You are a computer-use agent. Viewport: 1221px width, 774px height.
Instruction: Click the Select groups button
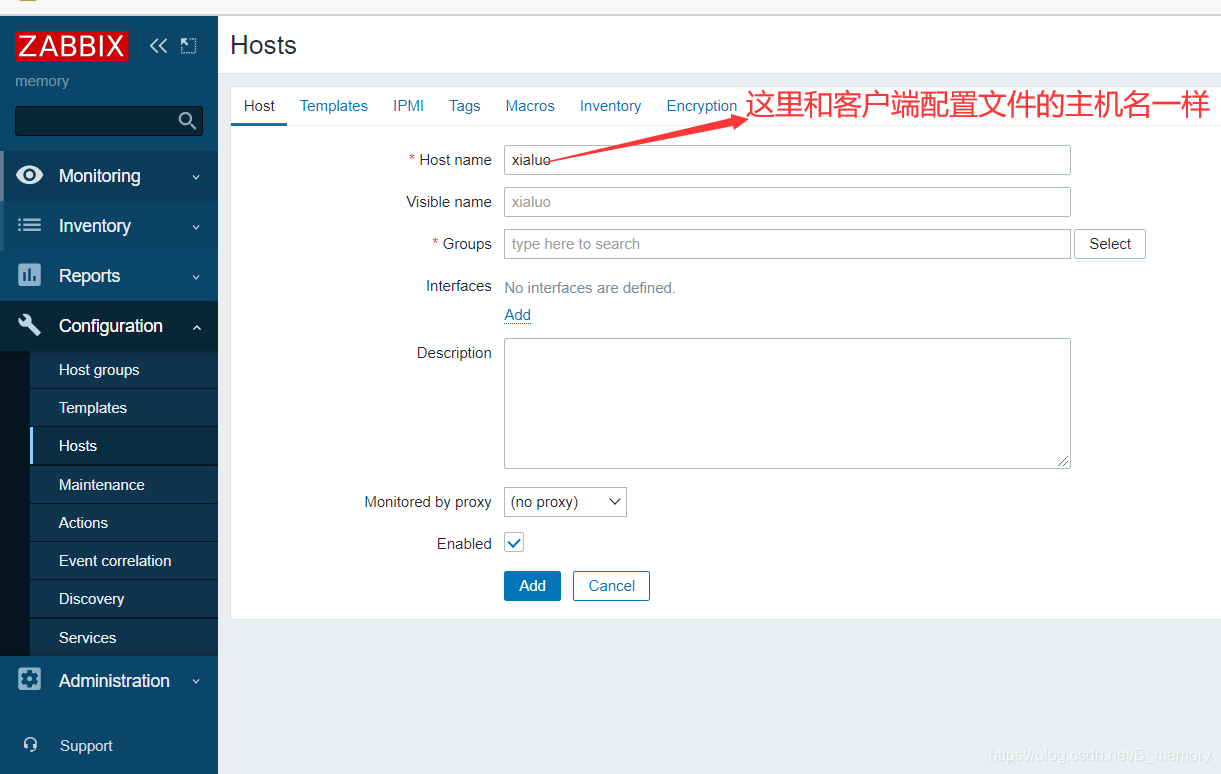[1110, 244]
